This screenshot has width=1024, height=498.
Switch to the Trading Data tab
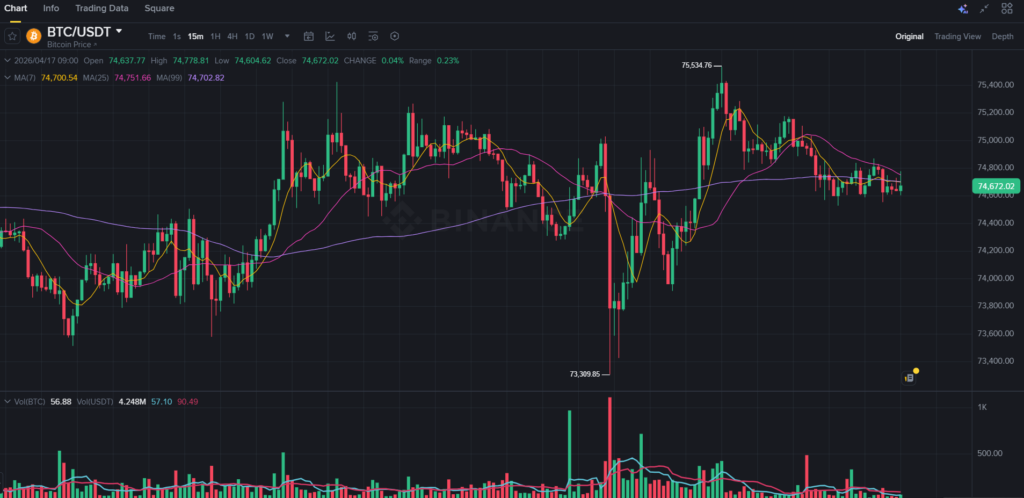tap(102, 8)
